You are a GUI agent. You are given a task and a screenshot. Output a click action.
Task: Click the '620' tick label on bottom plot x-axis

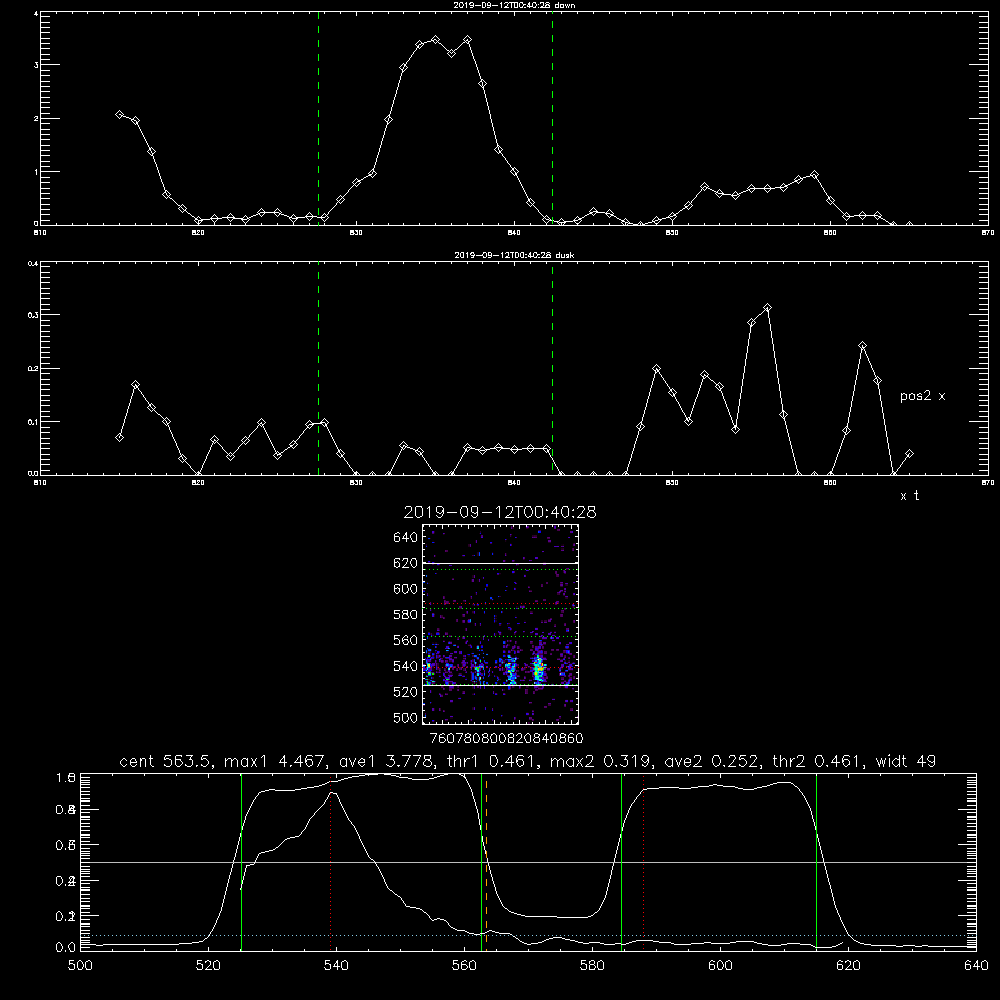[848, 966]
